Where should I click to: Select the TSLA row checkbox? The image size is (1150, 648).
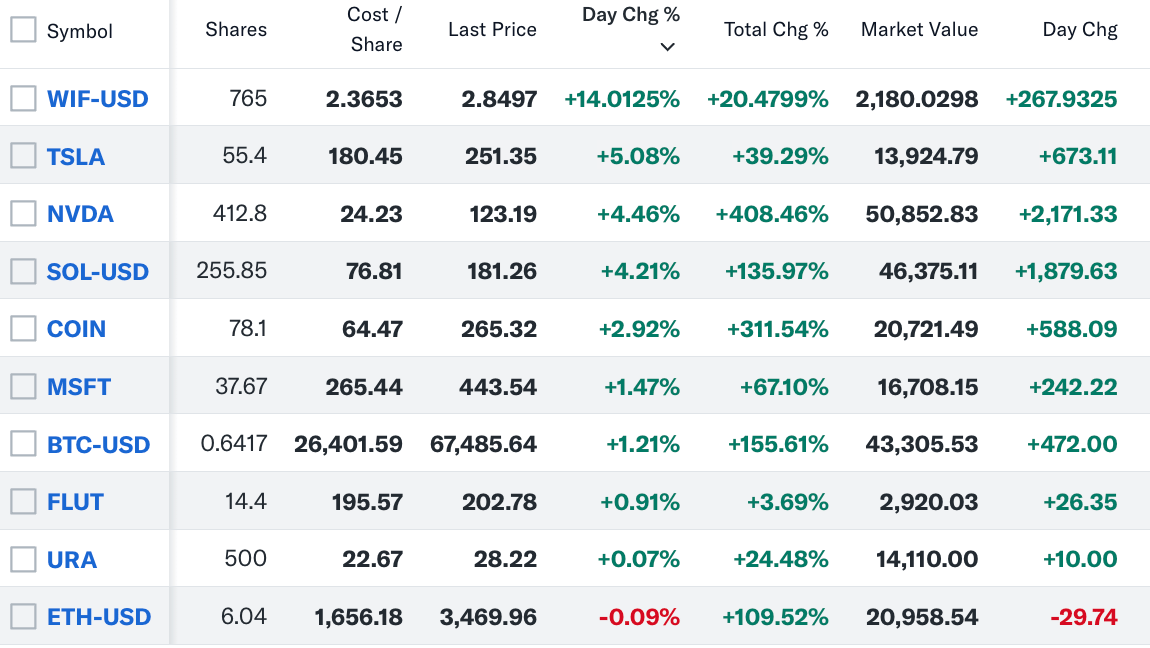click(x=22, y=156)
